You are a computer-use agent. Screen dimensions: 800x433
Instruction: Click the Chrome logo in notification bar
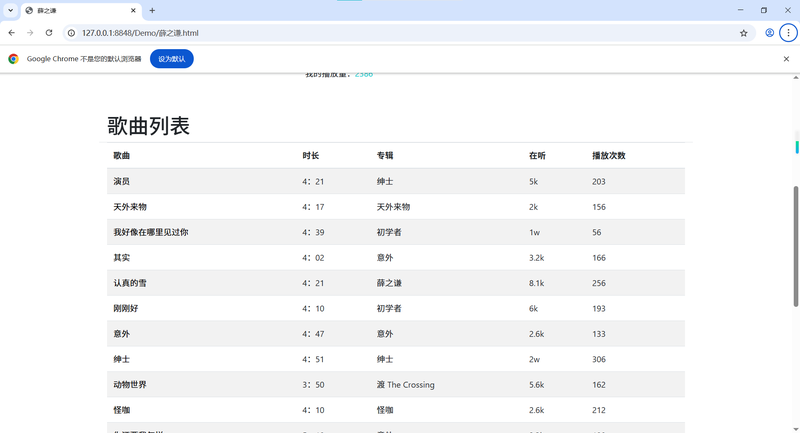point(14,59)
